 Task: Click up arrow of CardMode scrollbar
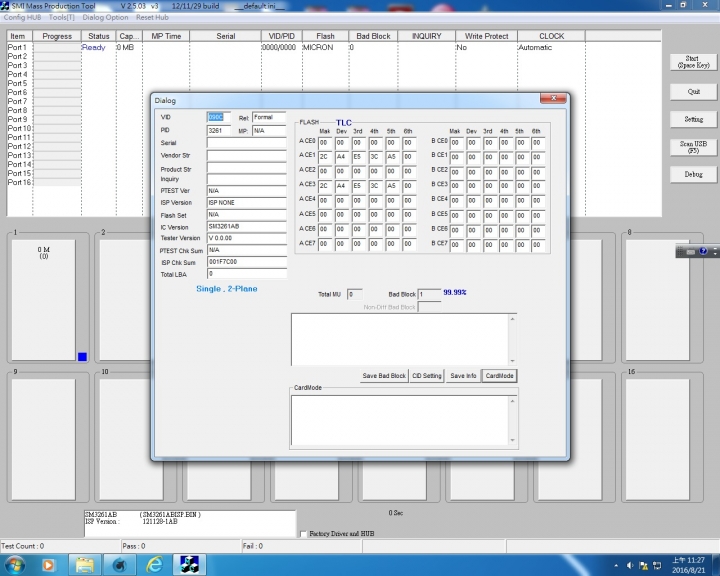[512, 401]
